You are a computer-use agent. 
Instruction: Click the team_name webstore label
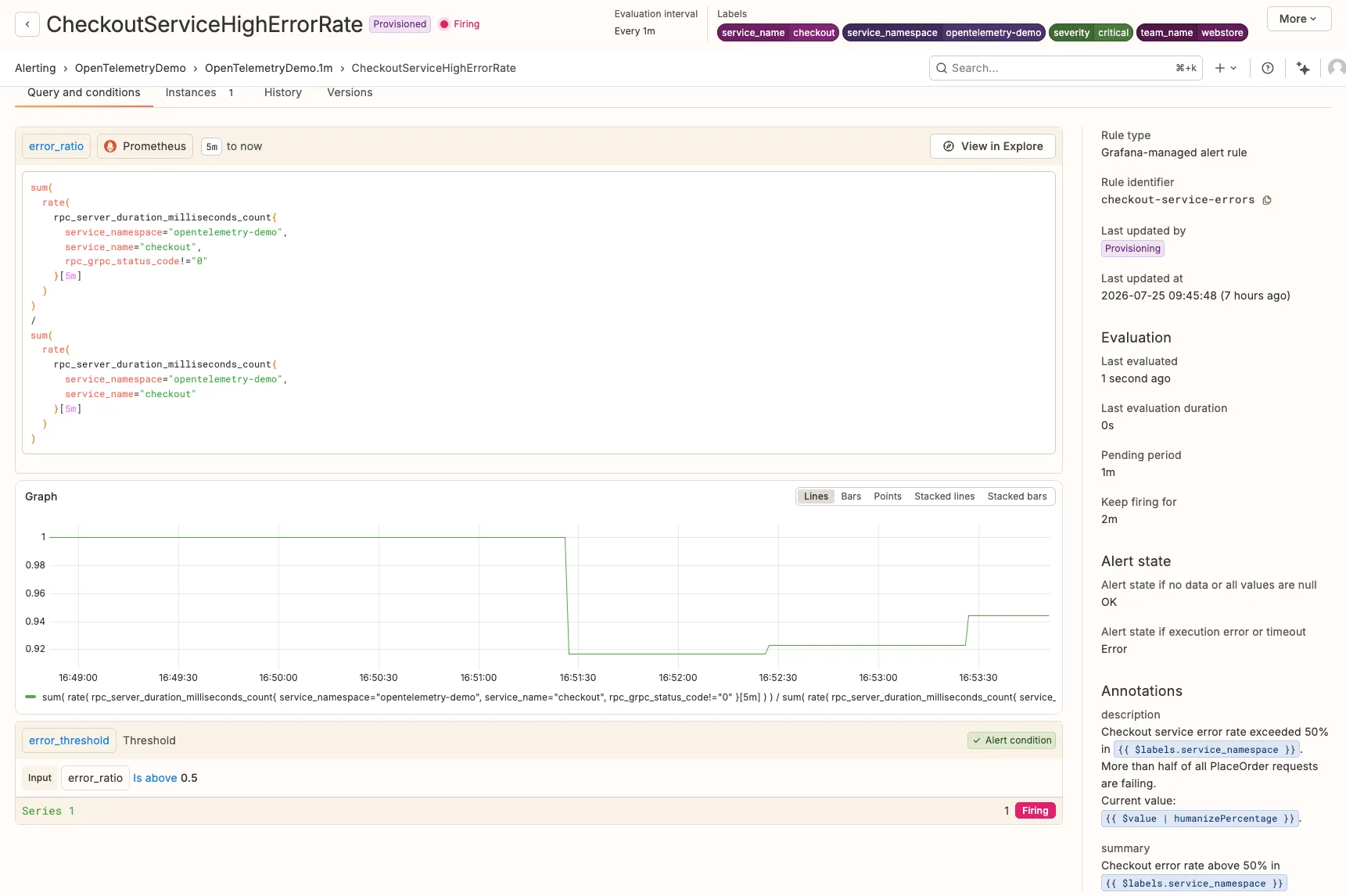pos(1192,33)
